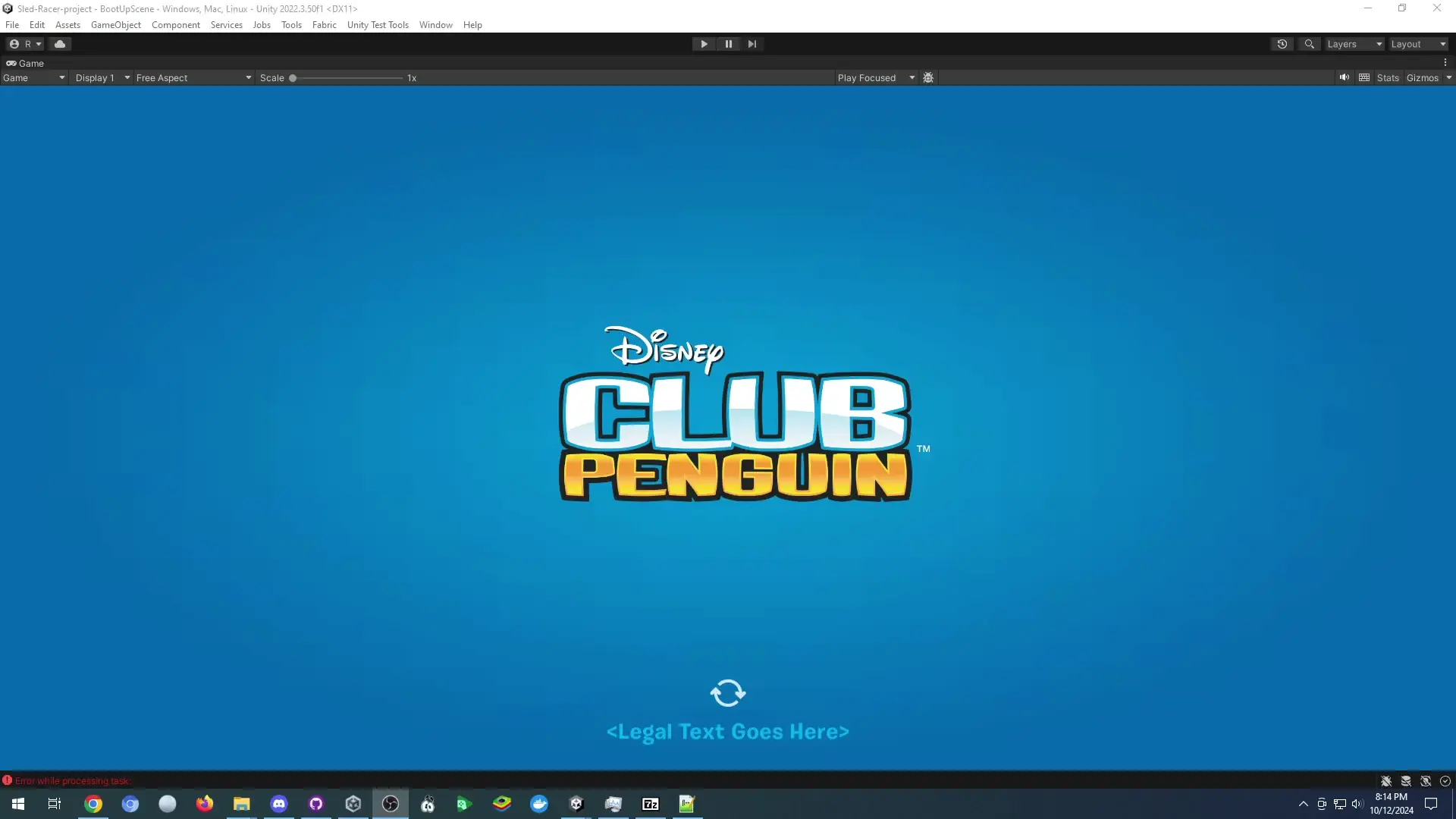The width and height of the screenshot is (1456, 819).
Task: Toggle the Stats overlay
Action: (1387, 77)
